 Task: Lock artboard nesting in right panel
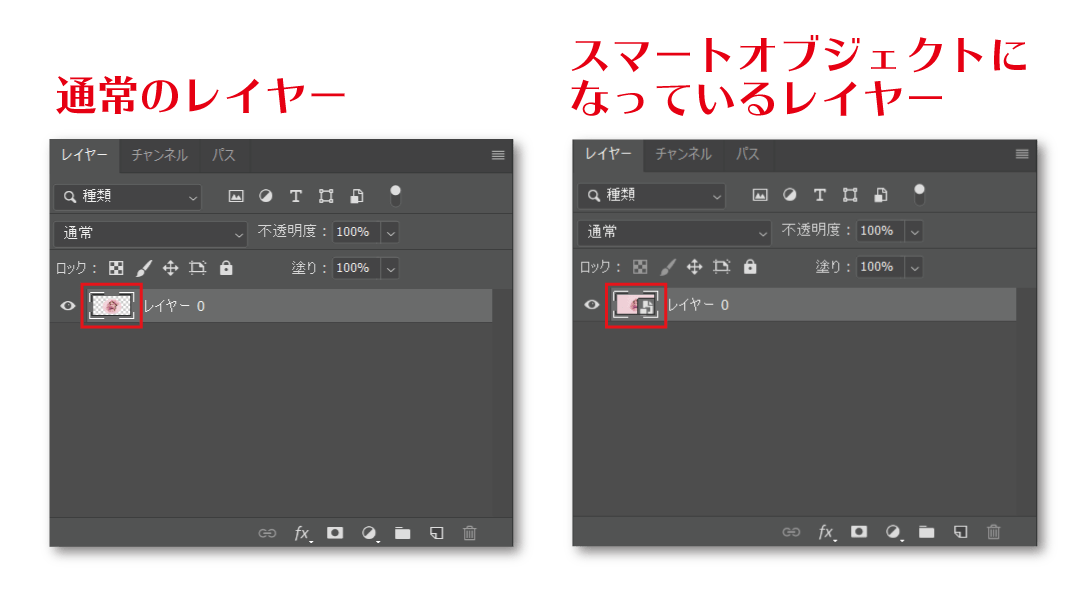pyautogui.click(x=721, y=267)
